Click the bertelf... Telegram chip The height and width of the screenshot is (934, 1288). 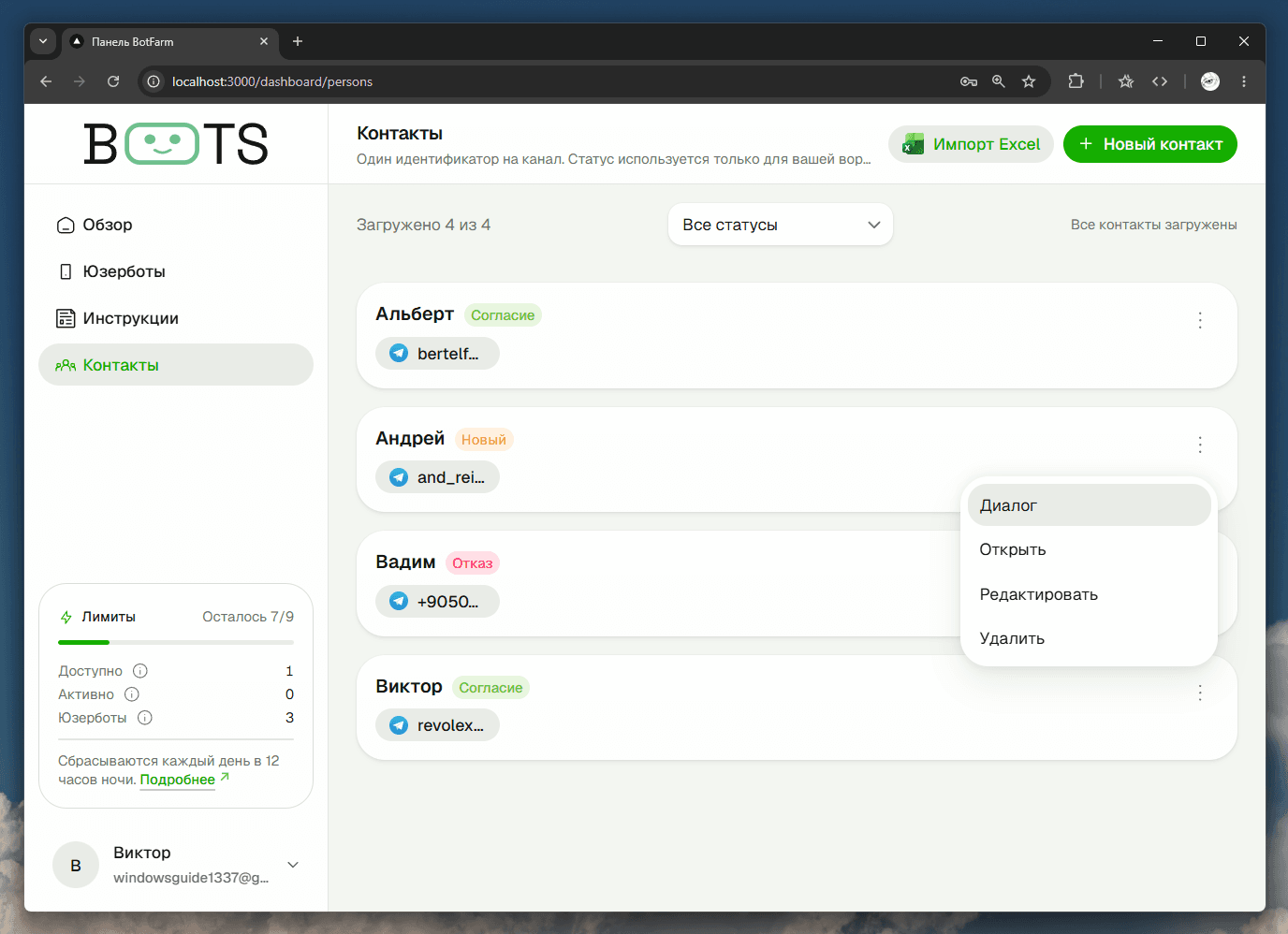(437, 354)
